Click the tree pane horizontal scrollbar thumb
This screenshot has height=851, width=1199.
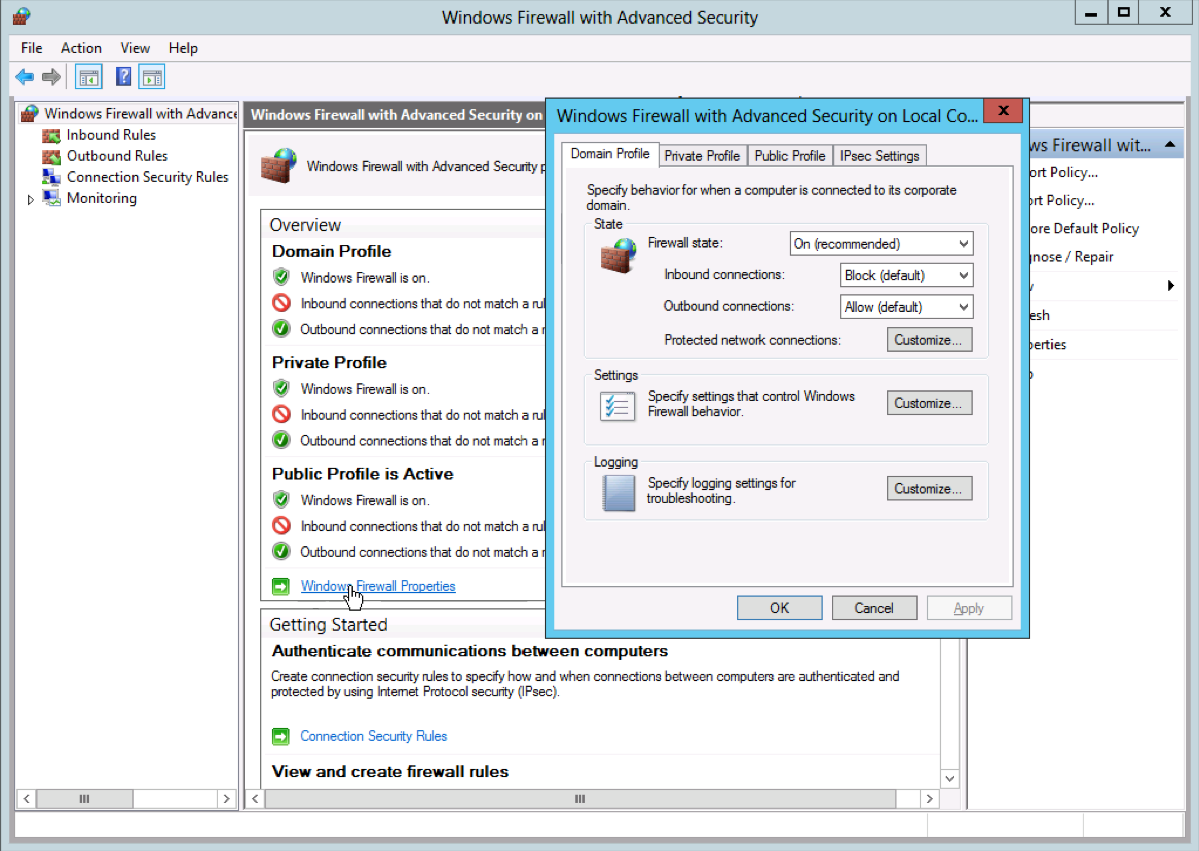pos(84,799)
